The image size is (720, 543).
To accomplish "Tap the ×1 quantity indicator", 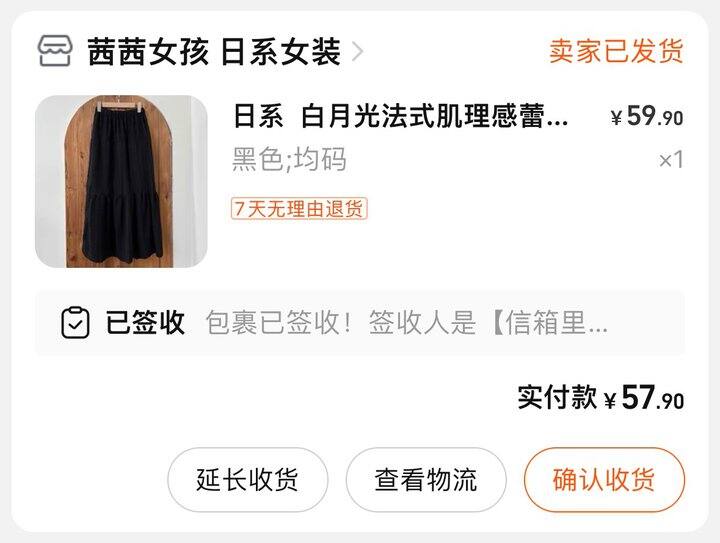I will [x=671, y=160].
